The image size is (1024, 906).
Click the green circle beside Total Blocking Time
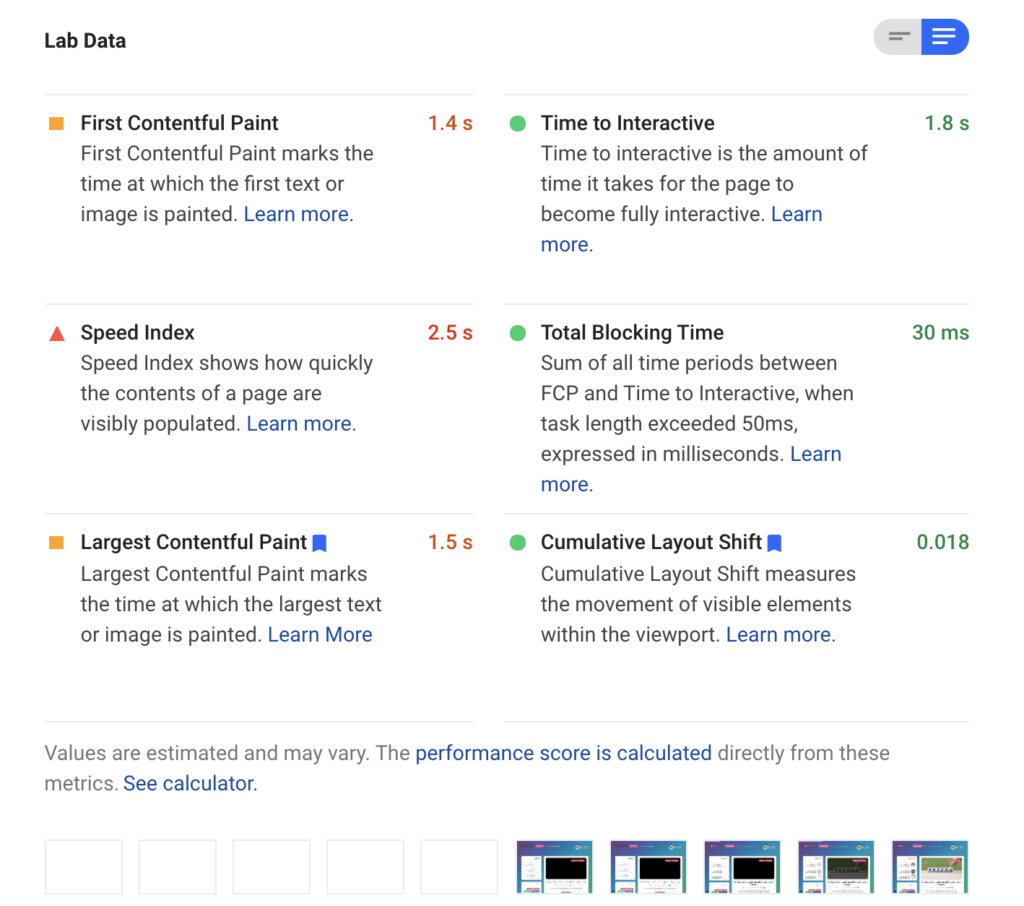pyautogui.click(x=517, y=334)
